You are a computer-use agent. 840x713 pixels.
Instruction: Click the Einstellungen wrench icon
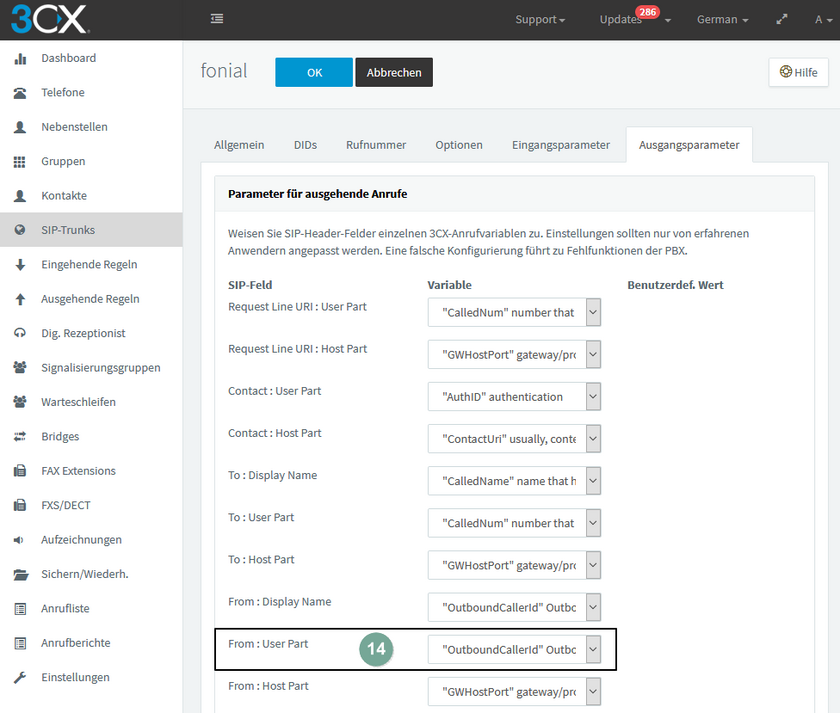pyautogui.click(x=20, y=677)
